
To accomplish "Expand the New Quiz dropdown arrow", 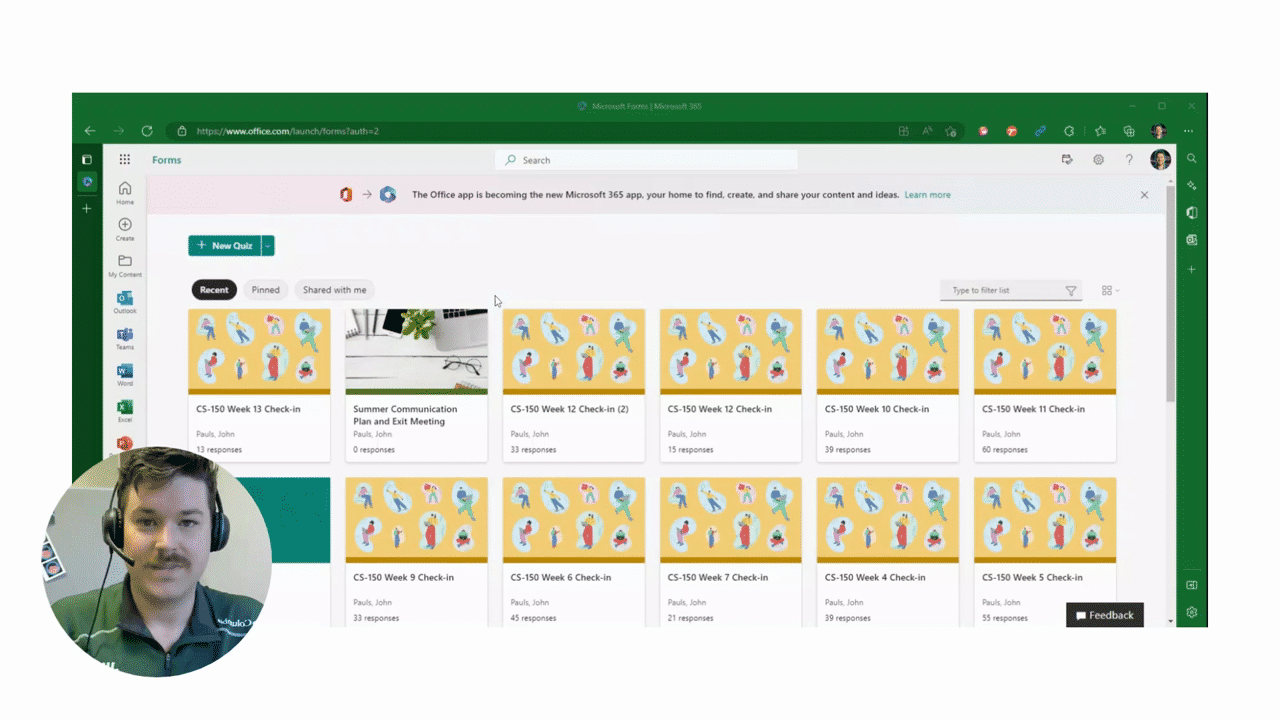I will pos(268,246).
